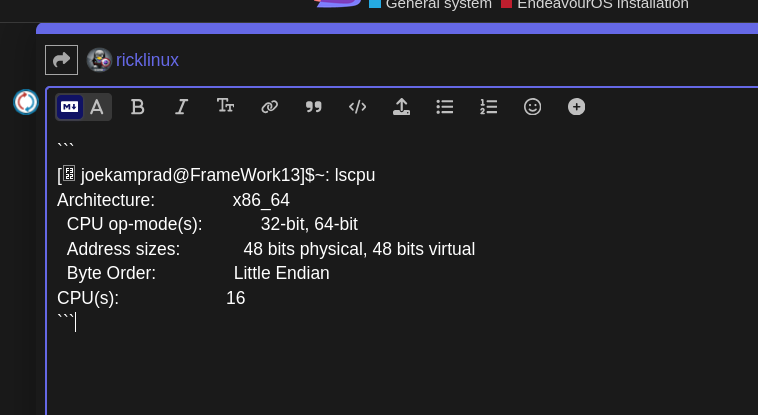Open the reply-type arrow menu
758x415 pixels.
point(61,60)
